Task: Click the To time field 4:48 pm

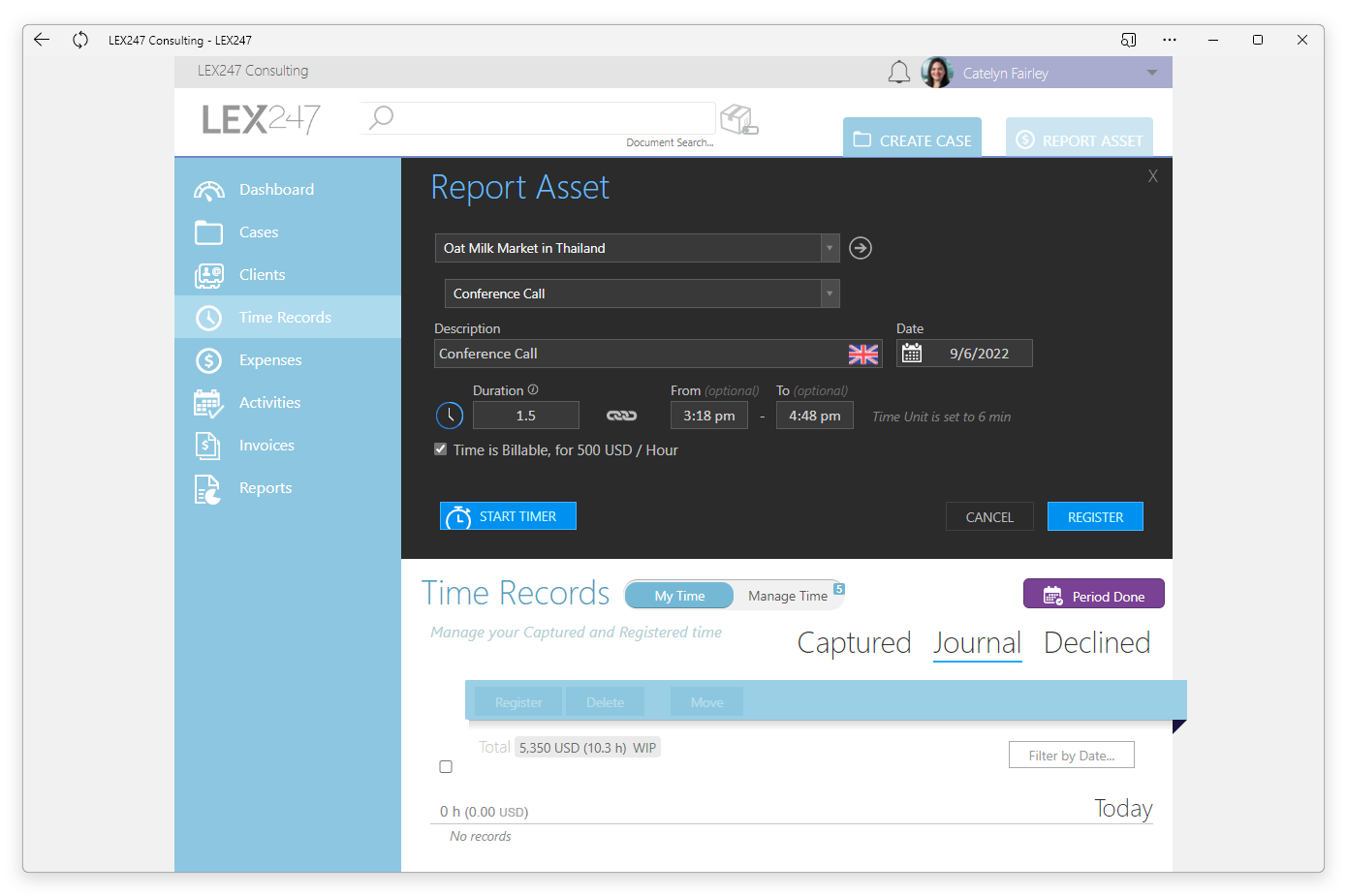Action: [x=815, y=416]
